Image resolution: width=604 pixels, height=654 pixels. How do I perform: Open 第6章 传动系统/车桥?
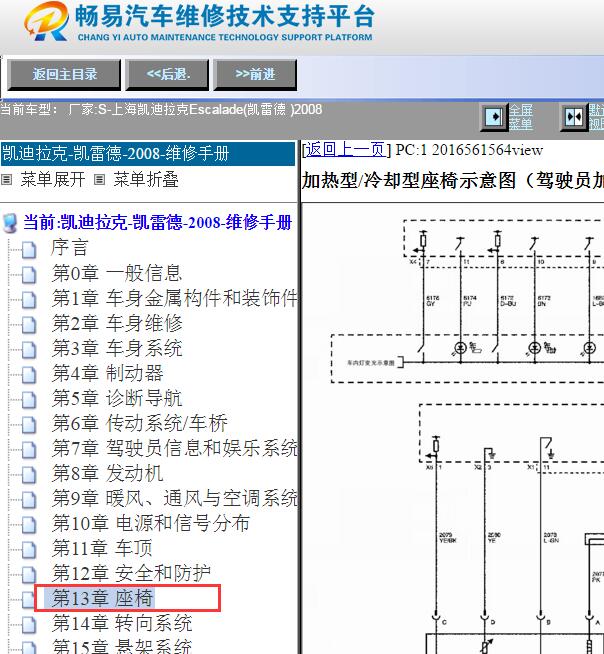(x=140, y=423)
